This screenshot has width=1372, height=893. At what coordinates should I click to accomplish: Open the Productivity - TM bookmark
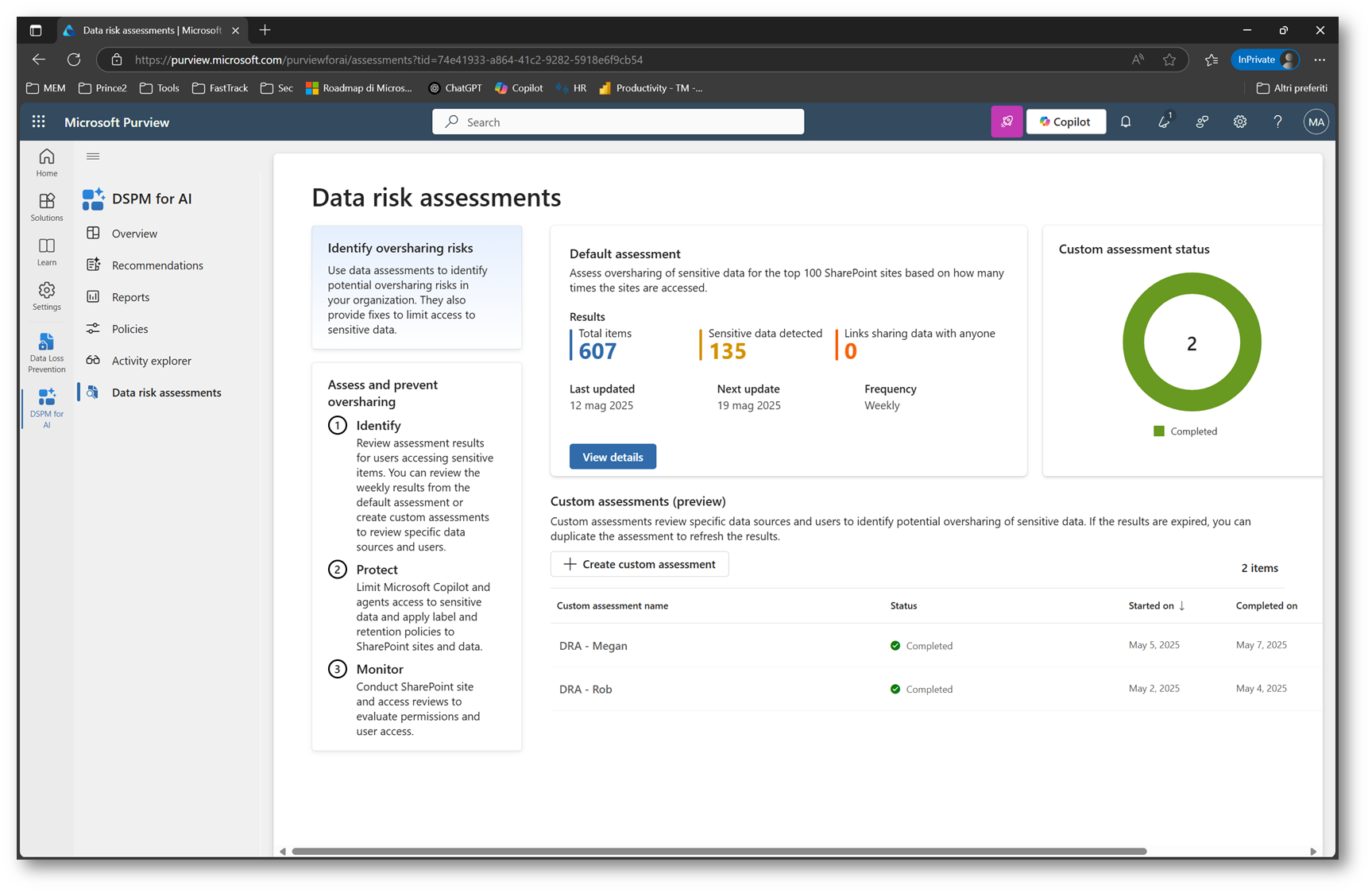pos(651,88)
